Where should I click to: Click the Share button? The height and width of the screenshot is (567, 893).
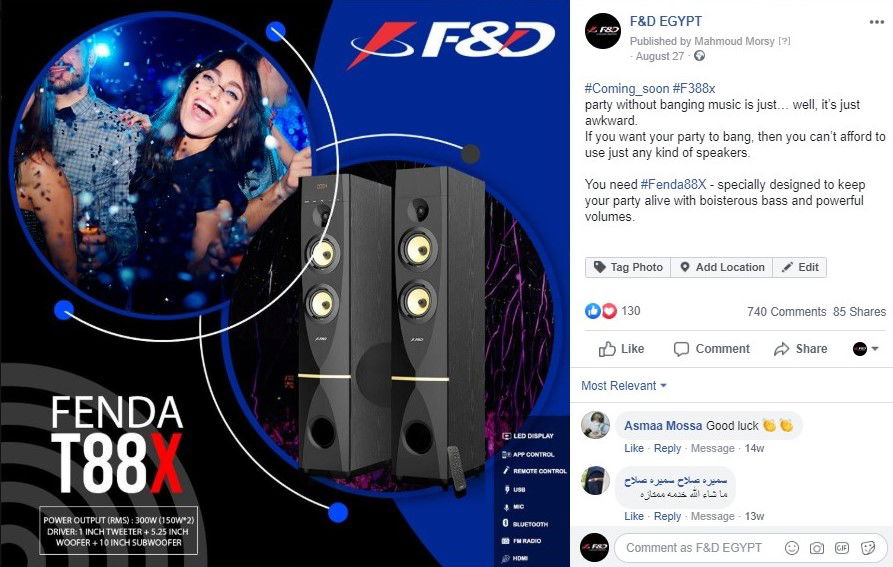[800, 349]
